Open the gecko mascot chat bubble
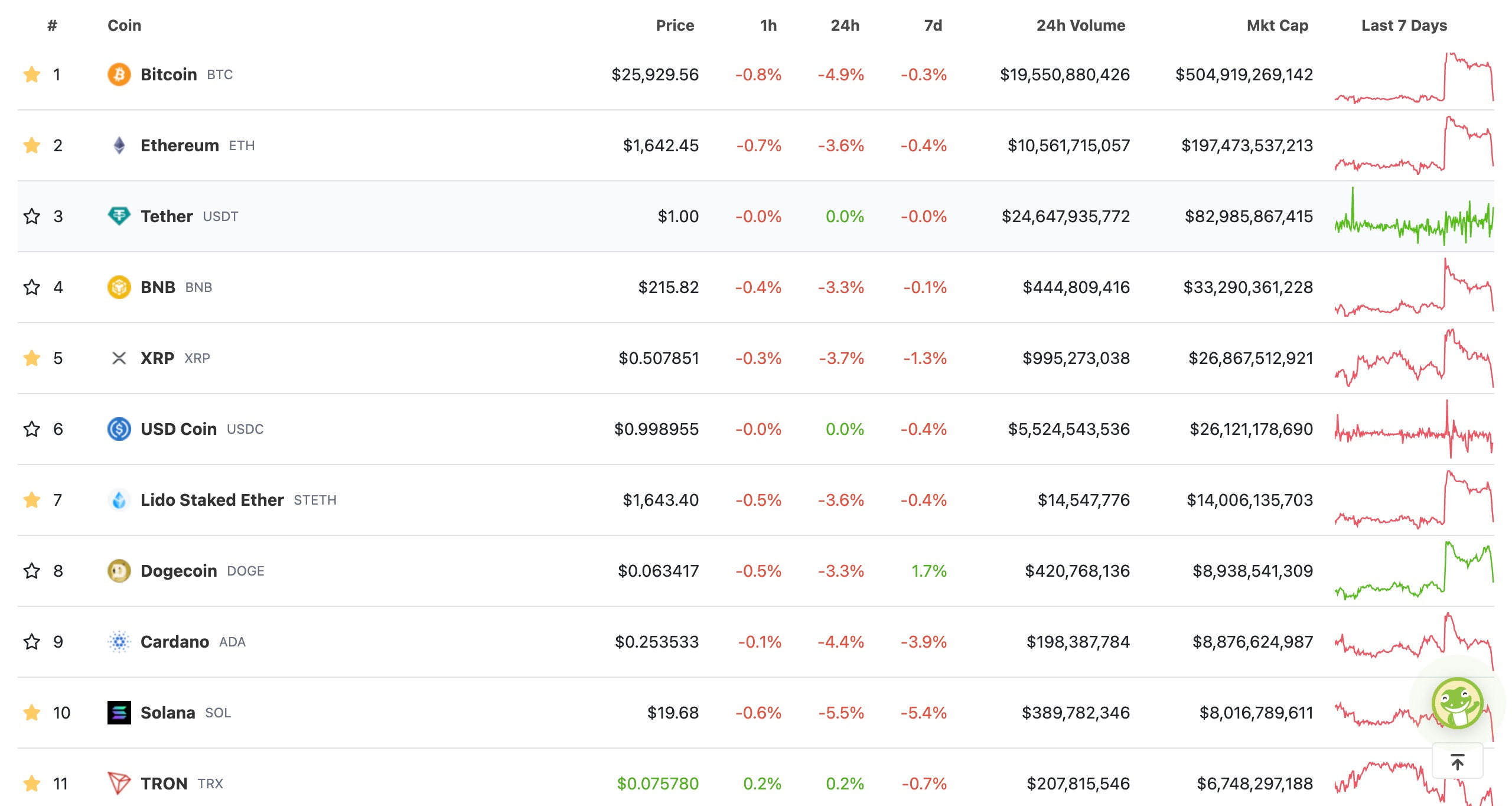 pyautogui.click(x=1458, y=703)
